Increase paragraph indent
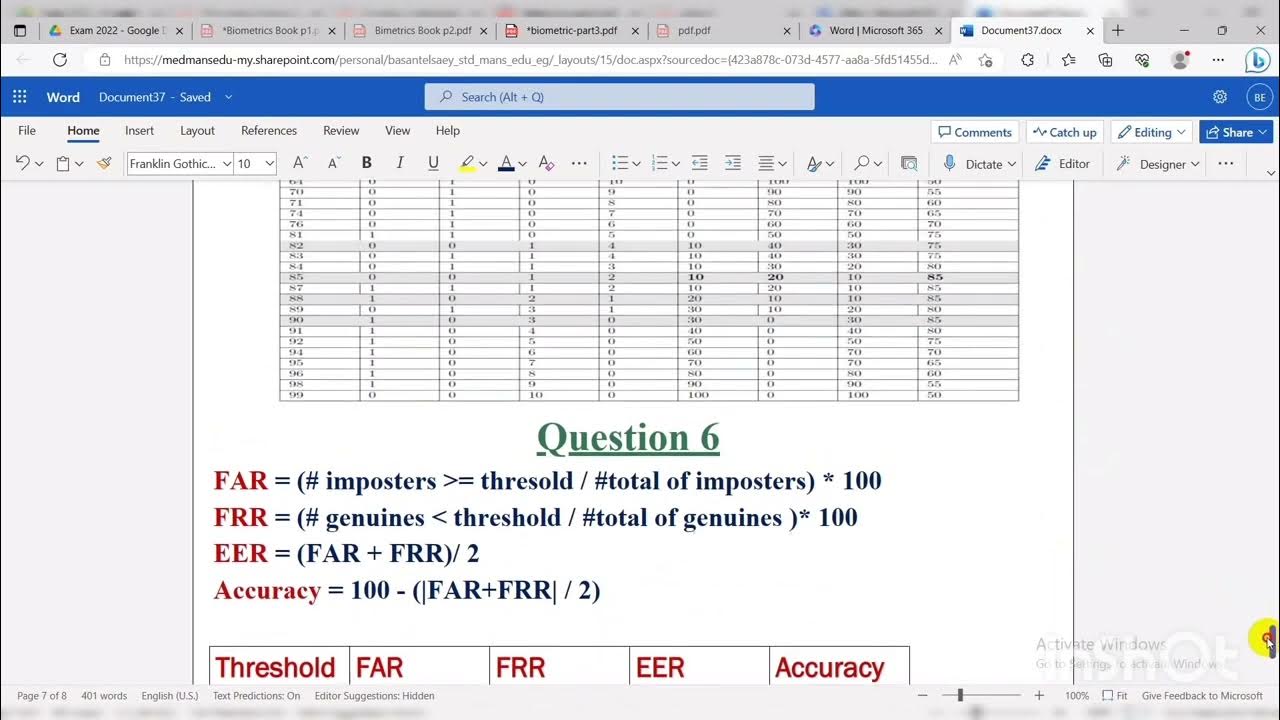Image resolution: width=1280 pixels, height=720 pixels. (x=733, y=163)
